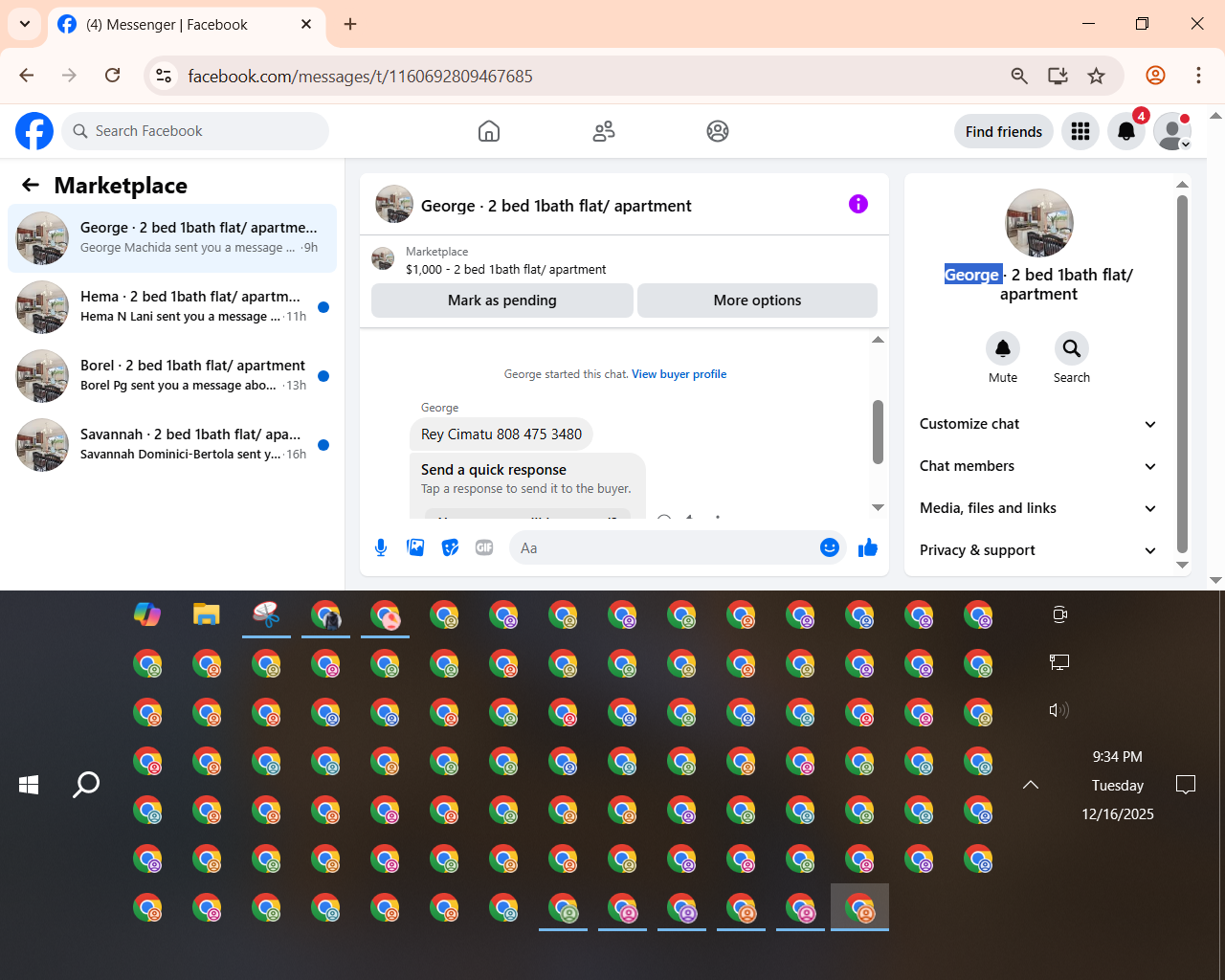Open Snipping Tool from the taskbar

[266, 614]
